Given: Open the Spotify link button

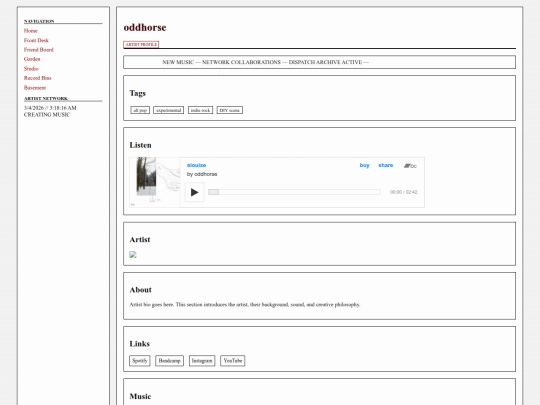Looking at the screenshot, I should click(140, 361).
